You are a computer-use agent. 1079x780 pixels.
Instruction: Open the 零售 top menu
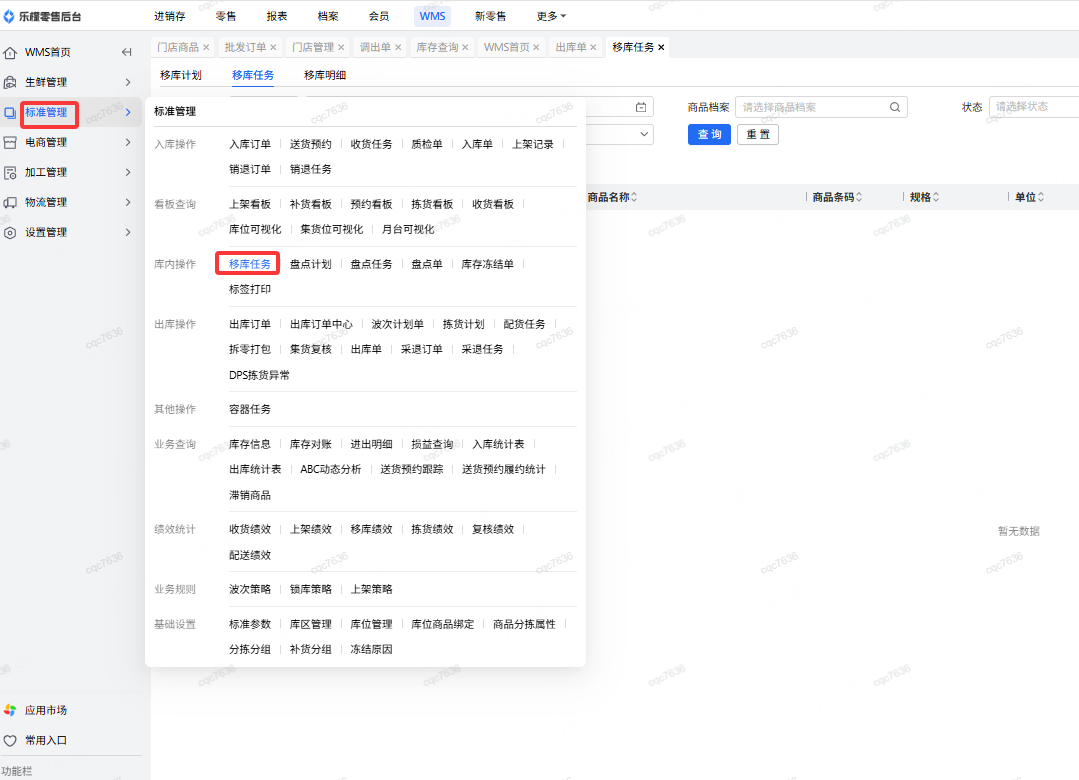(226, 17)
